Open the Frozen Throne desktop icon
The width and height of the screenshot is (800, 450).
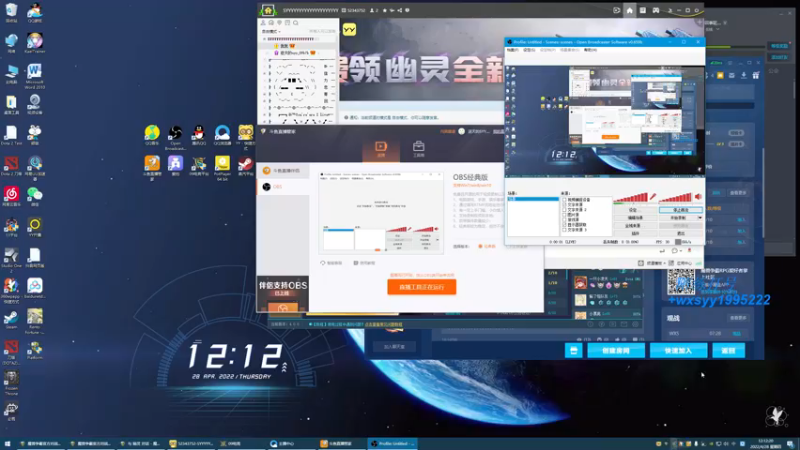[x=11, y=383]
